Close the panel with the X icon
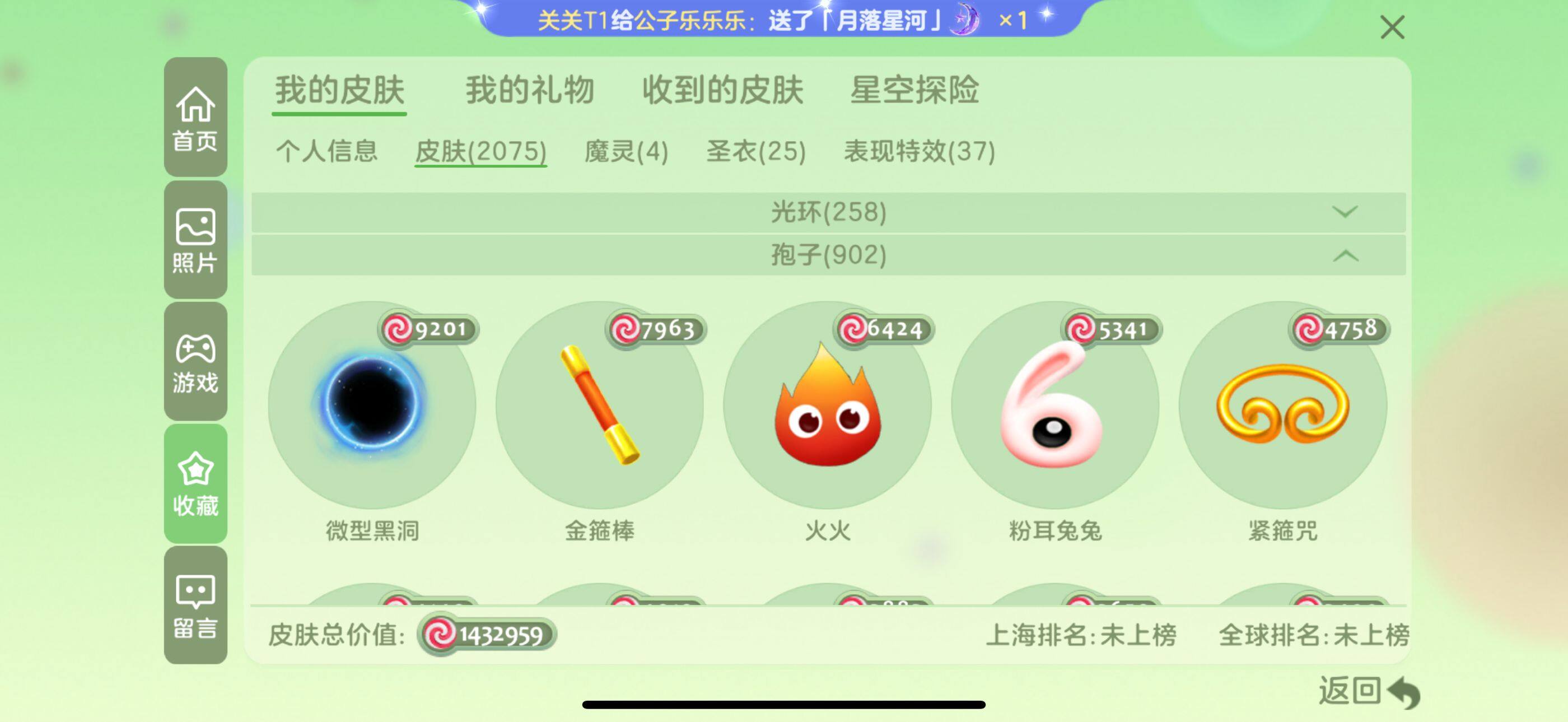Screen dimensions: 1568x722 (1392, 27)
